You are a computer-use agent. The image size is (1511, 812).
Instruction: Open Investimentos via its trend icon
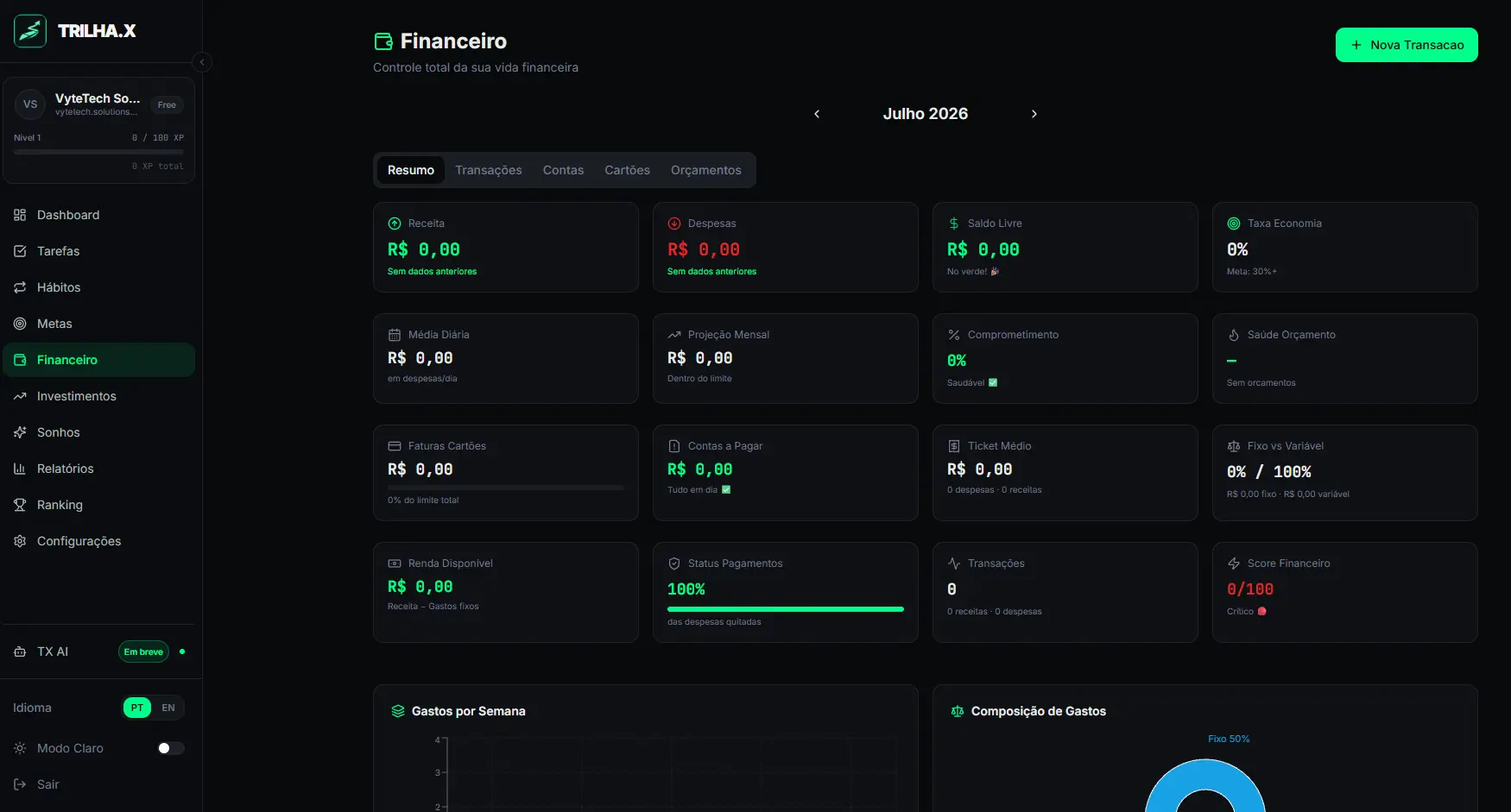[20, 396]
